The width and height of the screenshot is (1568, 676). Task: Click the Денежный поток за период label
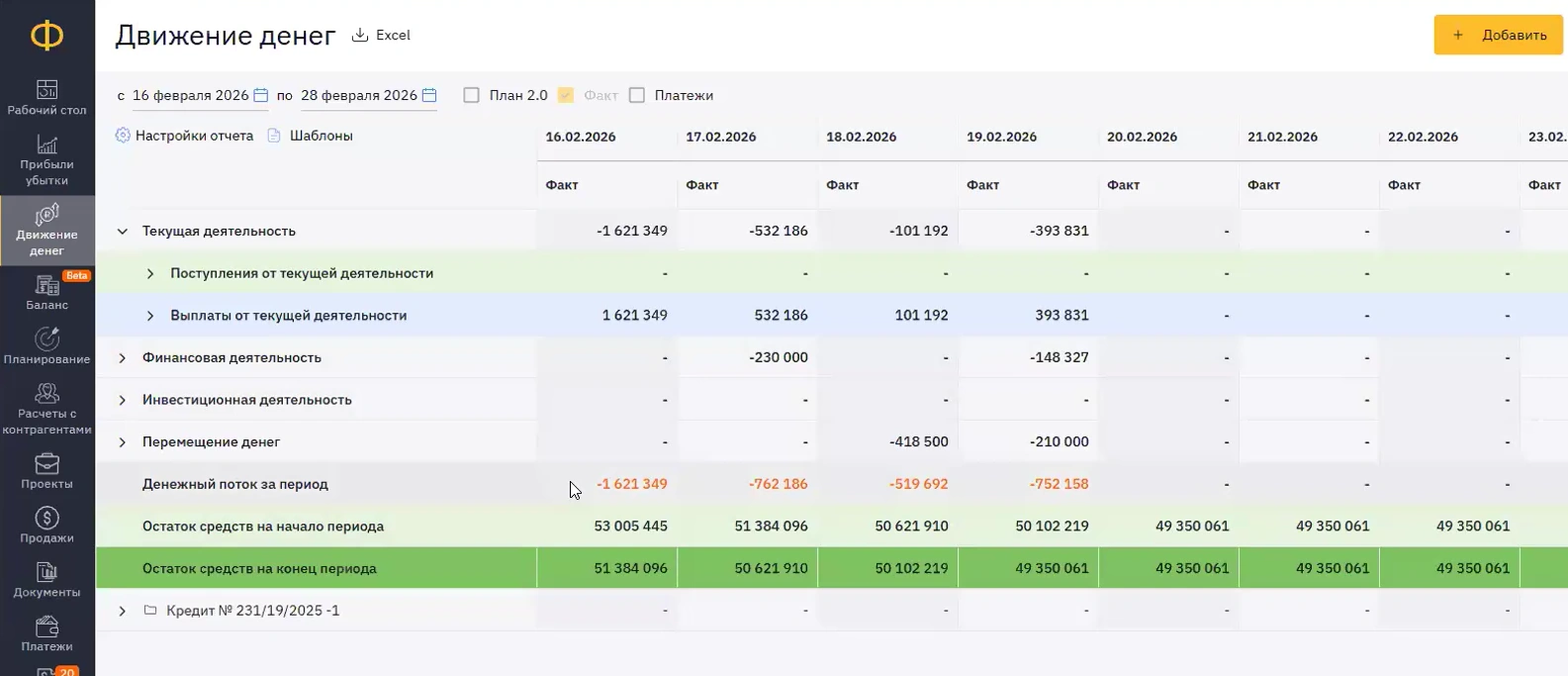point(235,484)
